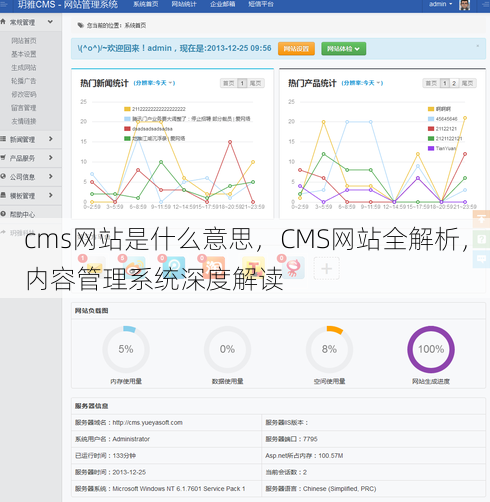490x502 pixels.
Task: Click the template icon beside 模板管理
Action: pos(3,195)
